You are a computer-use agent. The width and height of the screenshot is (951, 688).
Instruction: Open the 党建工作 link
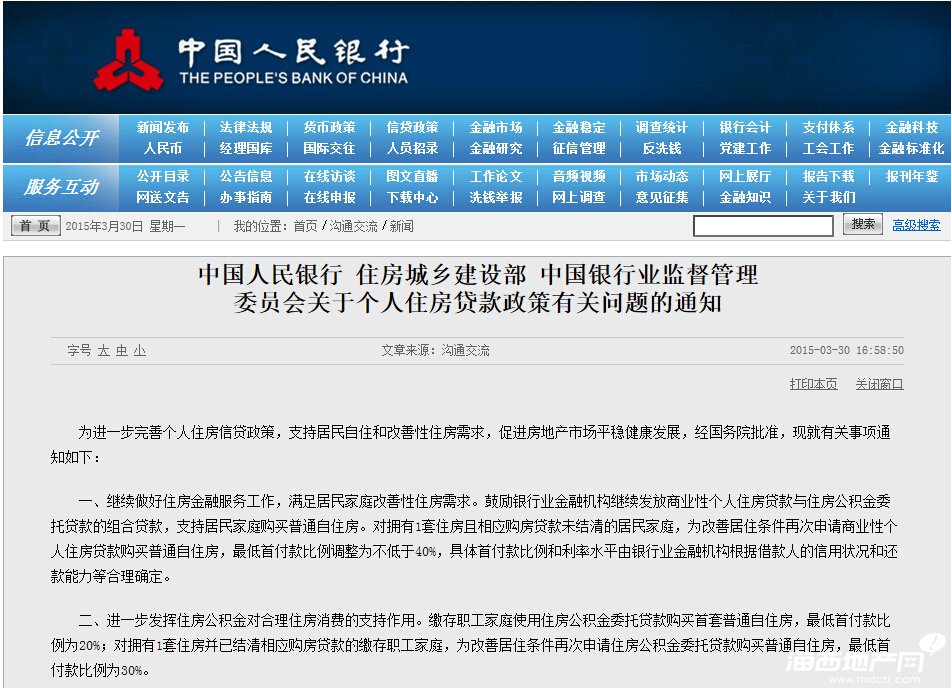745,149
